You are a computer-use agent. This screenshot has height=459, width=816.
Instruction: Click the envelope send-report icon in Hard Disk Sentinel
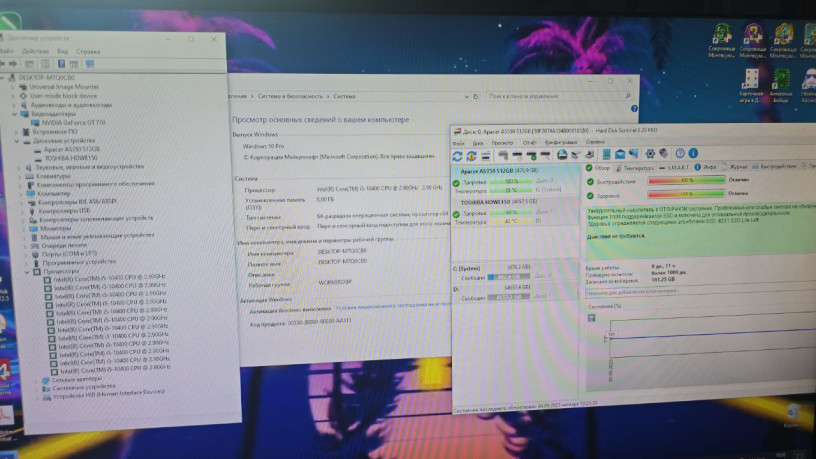620,154
